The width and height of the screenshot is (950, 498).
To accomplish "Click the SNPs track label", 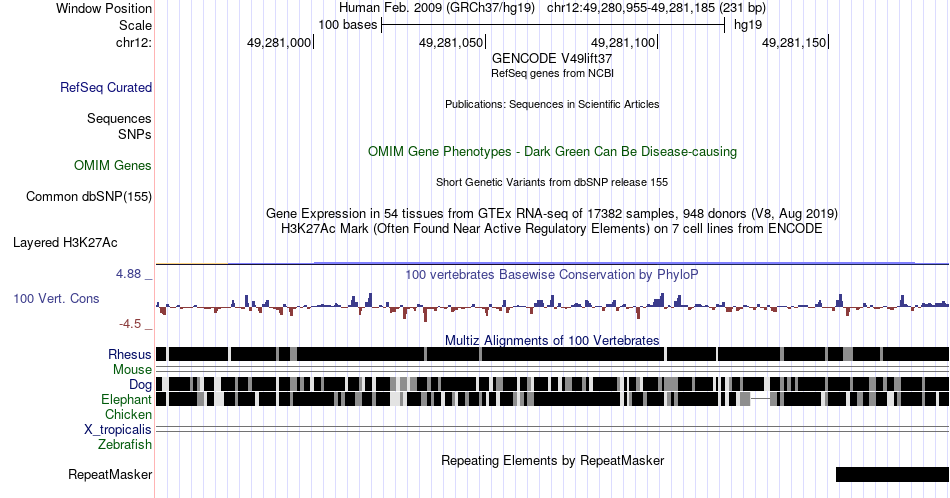I will coord(135,134).
